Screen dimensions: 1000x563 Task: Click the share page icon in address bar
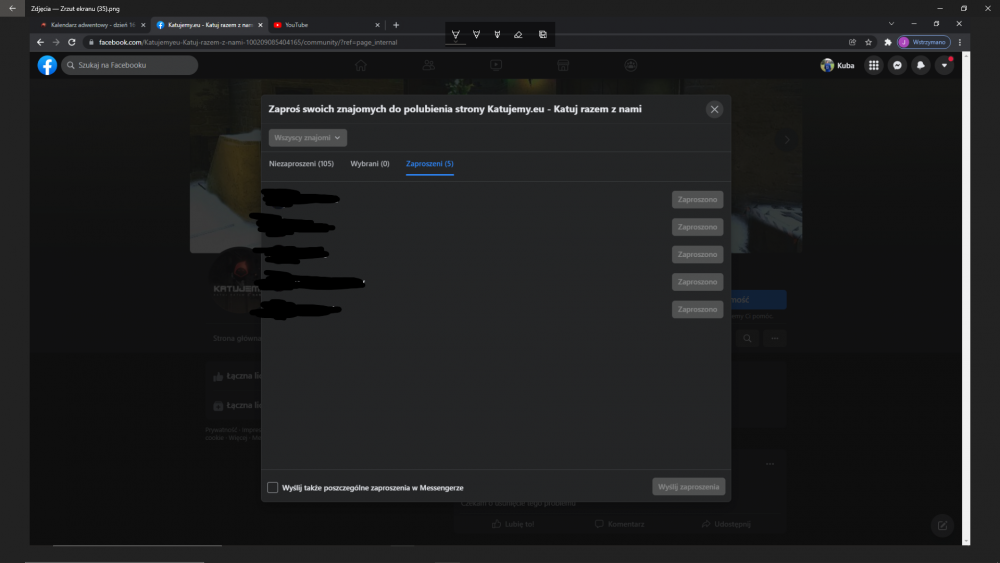(852, 42)
